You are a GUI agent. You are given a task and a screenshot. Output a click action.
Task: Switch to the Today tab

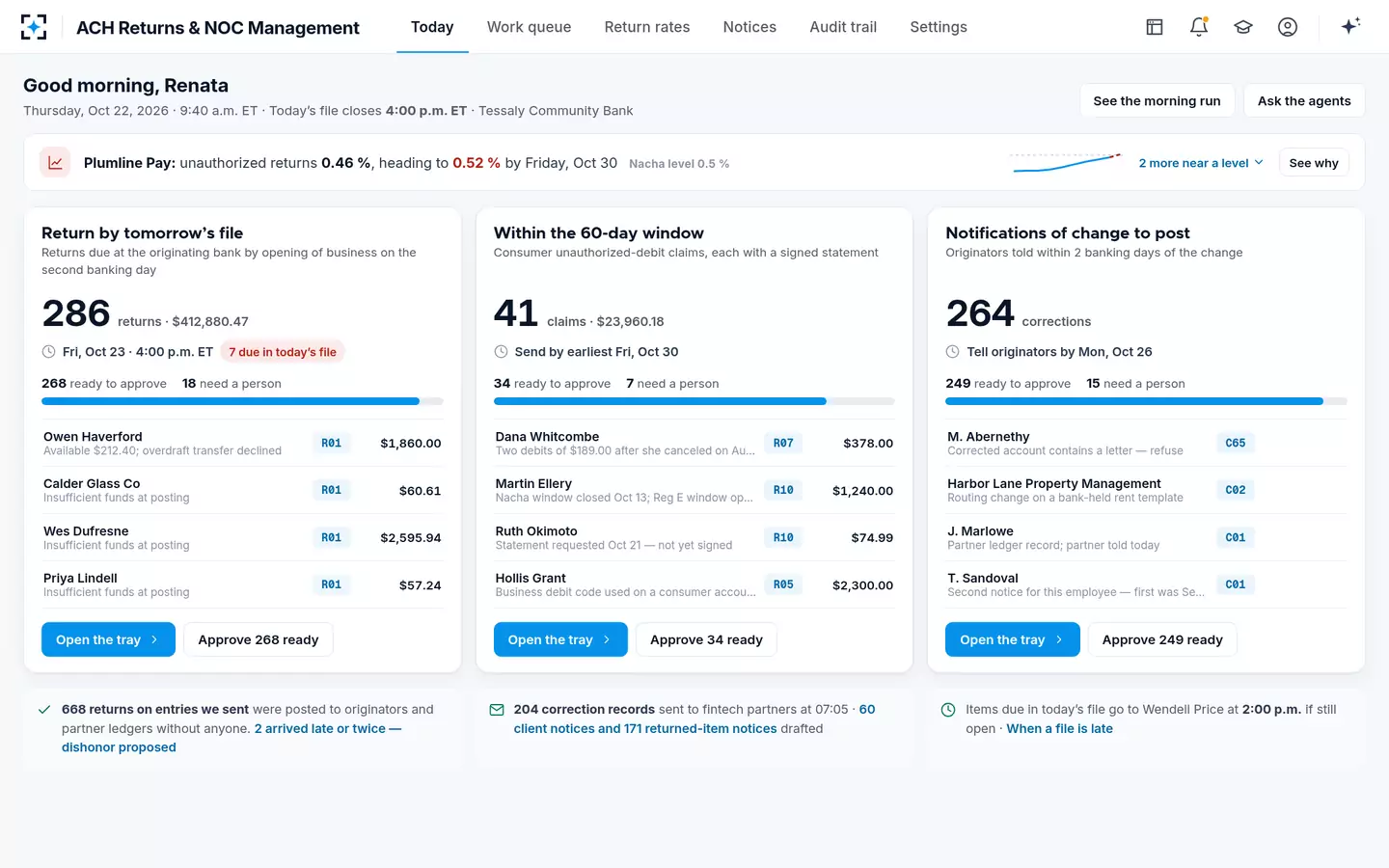432,27
